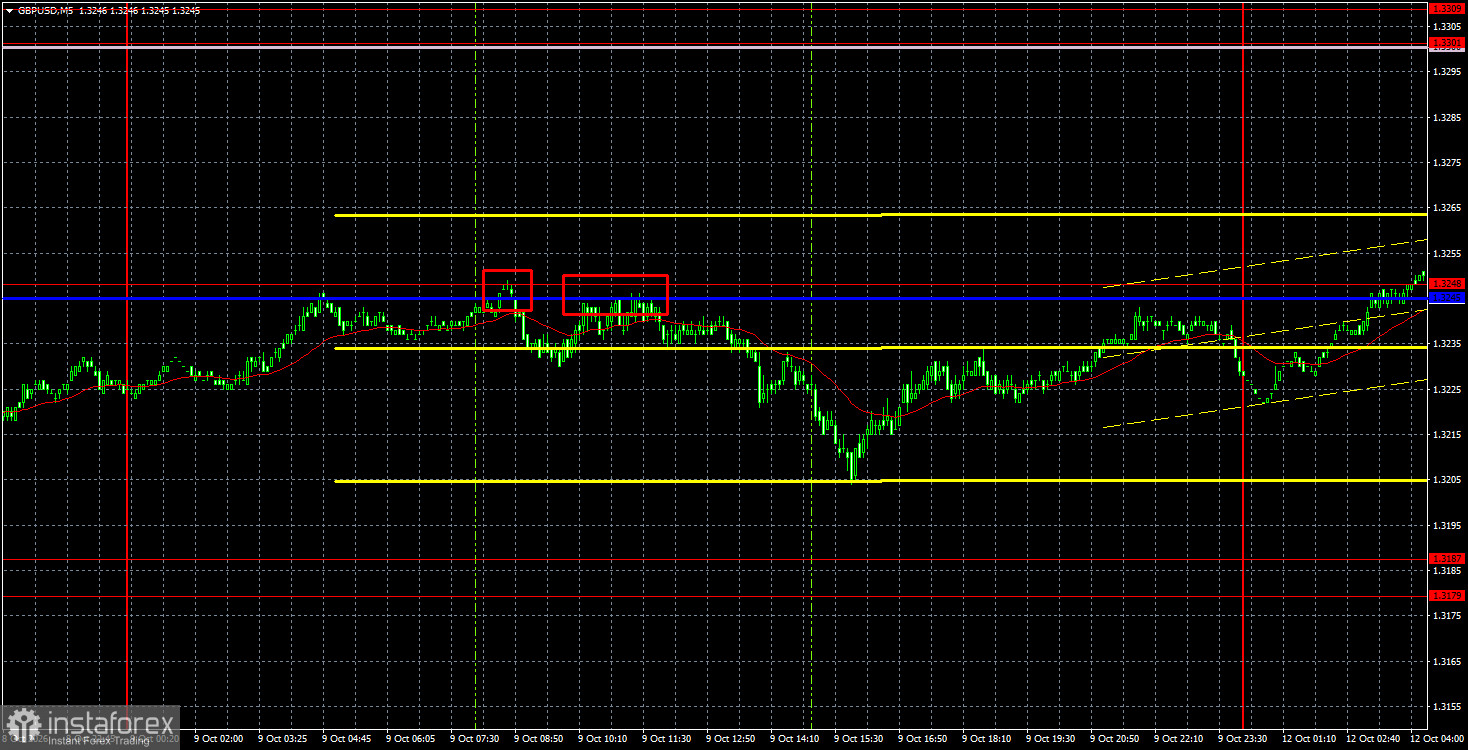Click the red 1.3309 price level tag
This screenshot has width=1468, height=750.
1448,8
